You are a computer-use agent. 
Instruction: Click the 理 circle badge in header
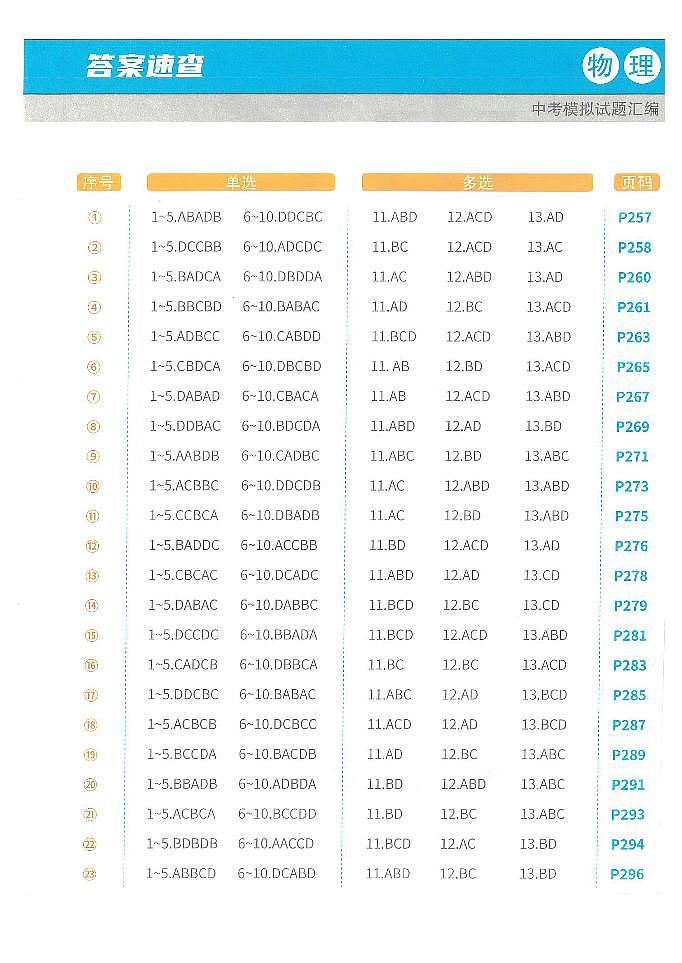pos(641,66)
